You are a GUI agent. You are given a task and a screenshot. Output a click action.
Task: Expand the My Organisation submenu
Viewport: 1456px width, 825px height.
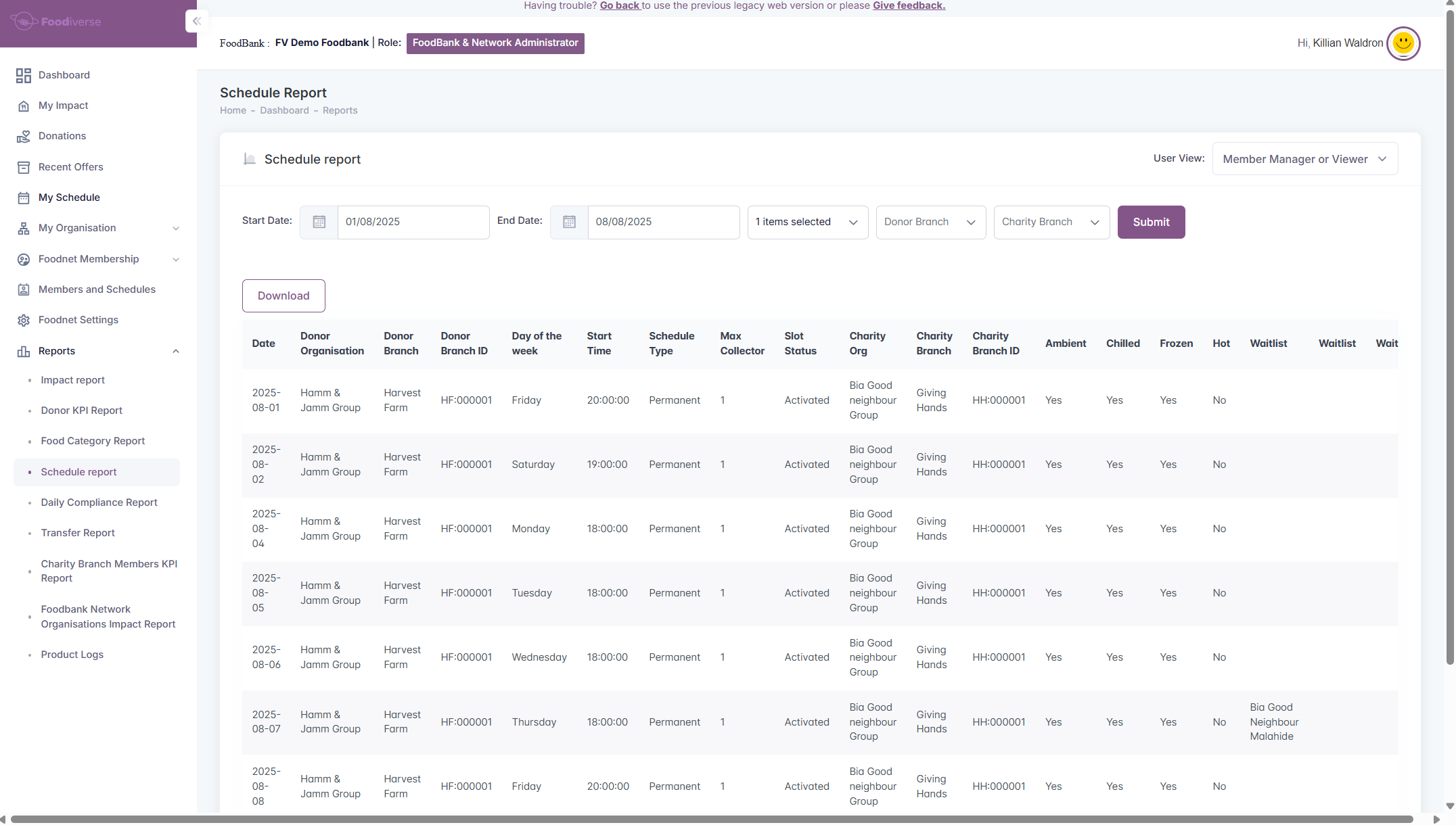click(x=176, y=229)
